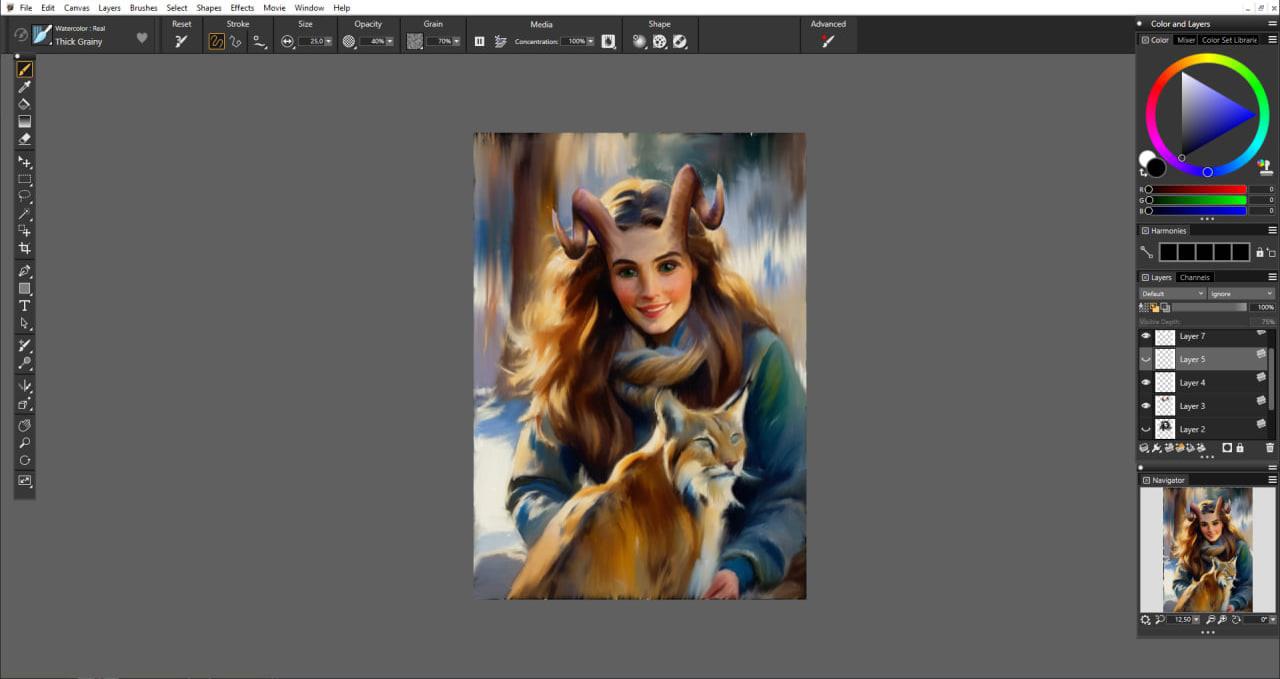Show Layer 5 by toggling its visibility
The width and height of the screenshot is (1280, 679).
(x=1146, y=359)
